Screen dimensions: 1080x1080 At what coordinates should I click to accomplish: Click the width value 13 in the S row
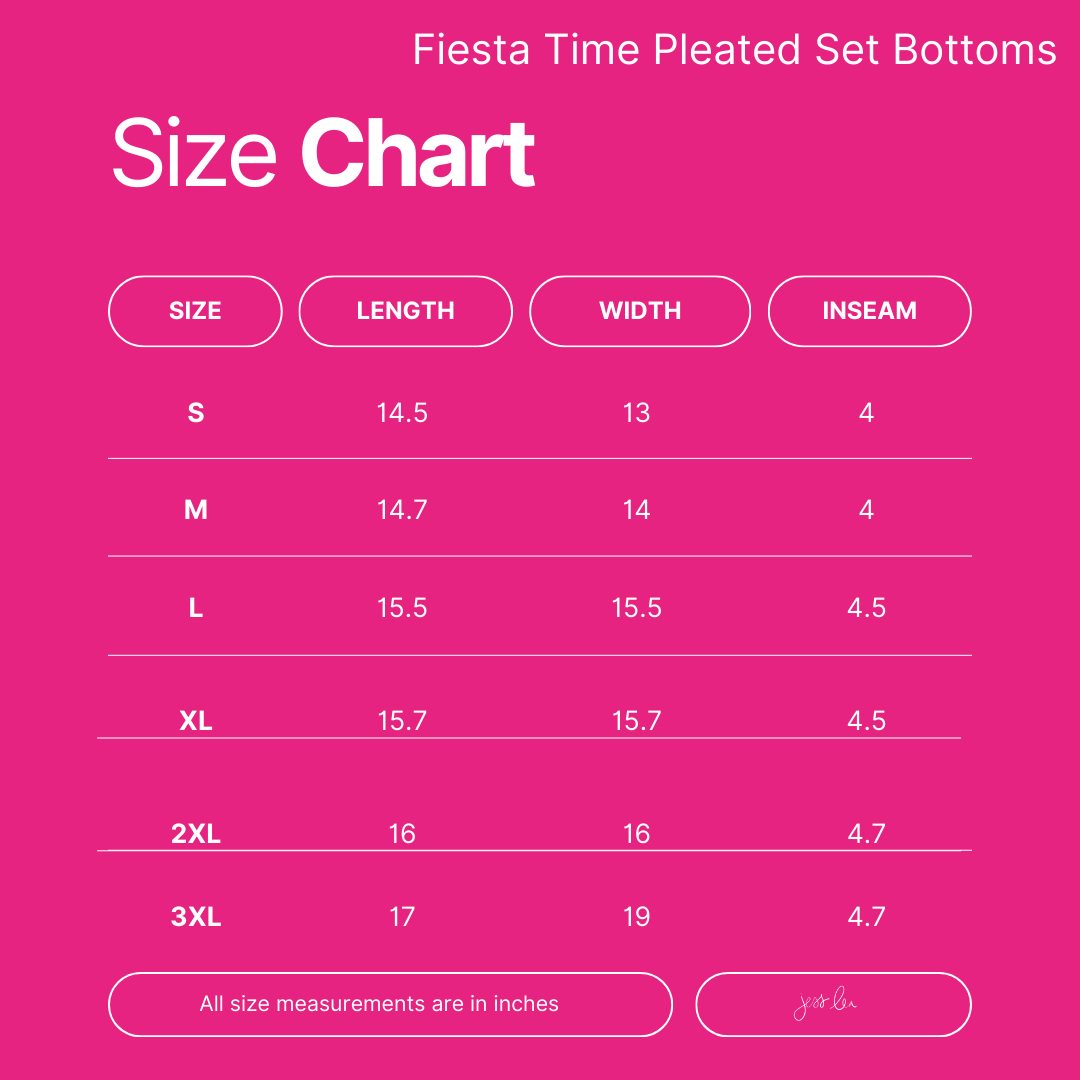(636, 412)
